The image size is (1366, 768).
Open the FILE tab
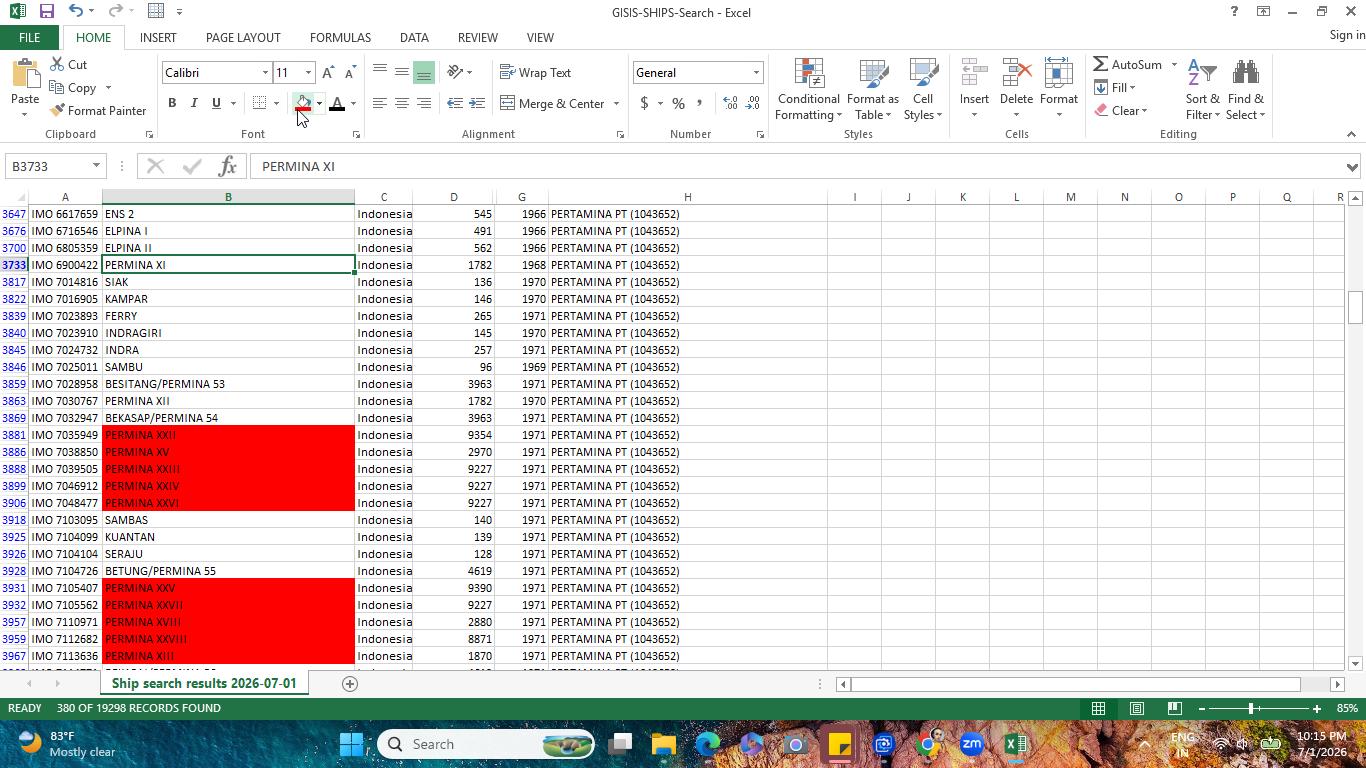pyautogui.click(x=29, y=37)
